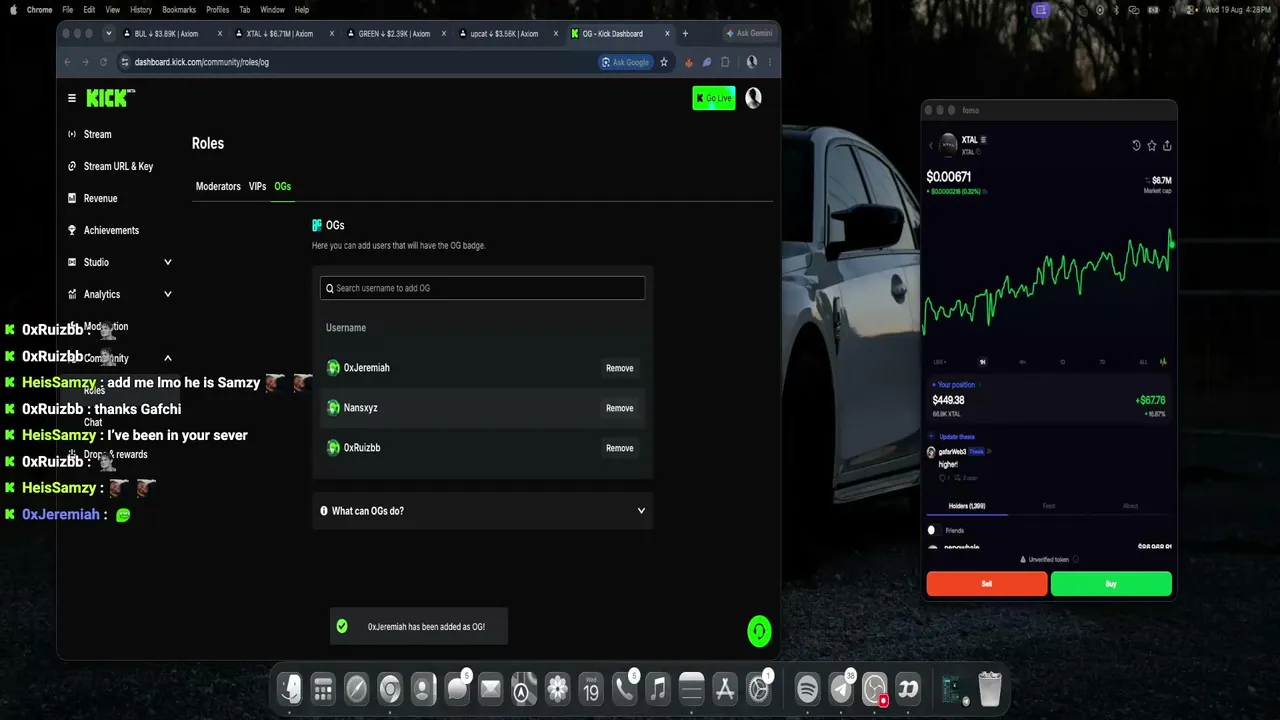This screenshot has width=1280, height=720.
Task: Remove 0xJeremiah from OGs
Action: coord(620,368)
